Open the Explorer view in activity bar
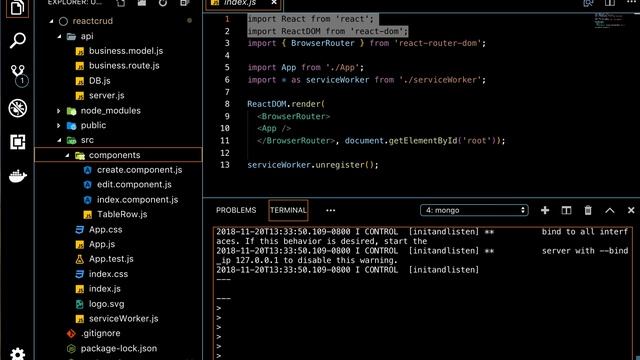 (17, 8)
